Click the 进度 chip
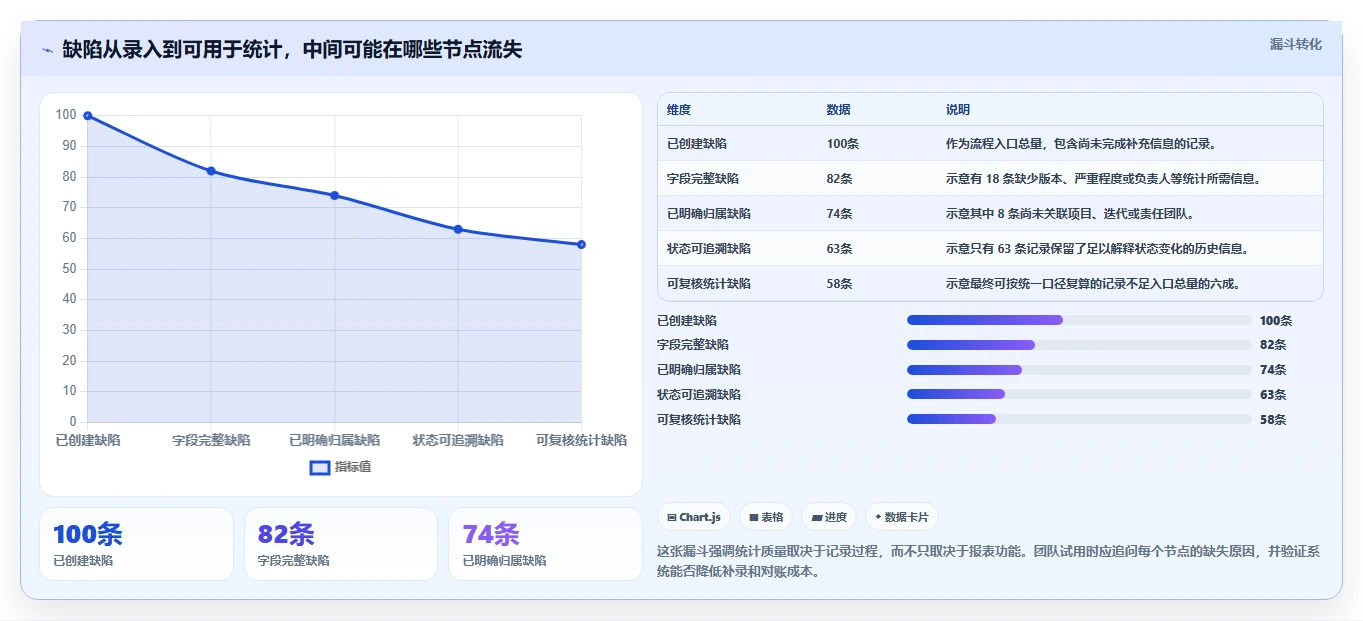 (x=829, y=517)
